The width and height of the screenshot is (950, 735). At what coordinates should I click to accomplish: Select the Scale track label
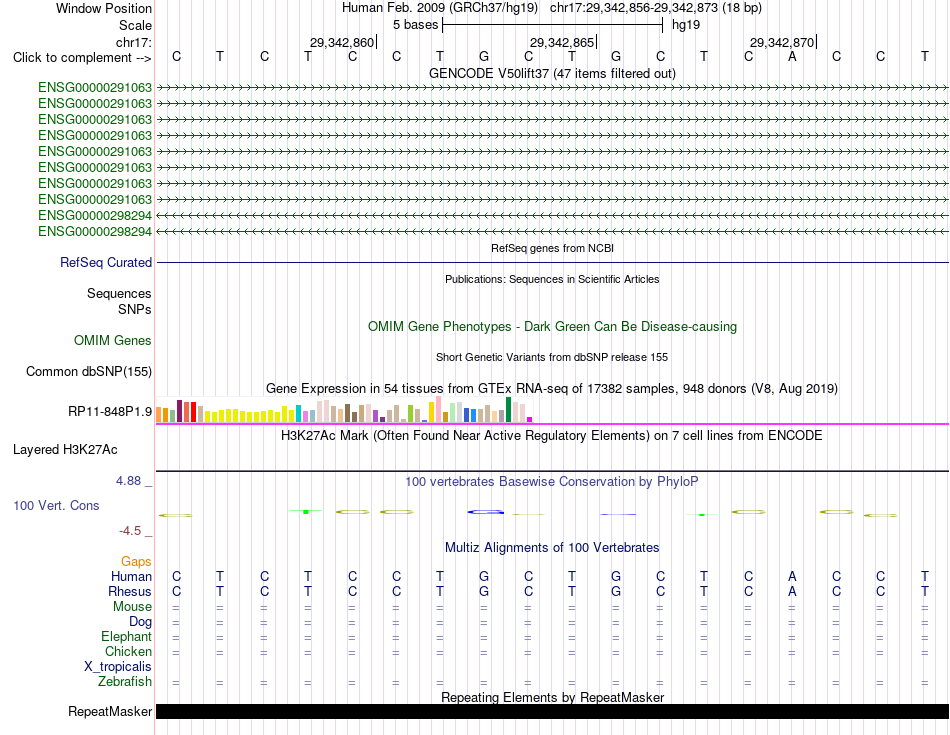(135, 25)
